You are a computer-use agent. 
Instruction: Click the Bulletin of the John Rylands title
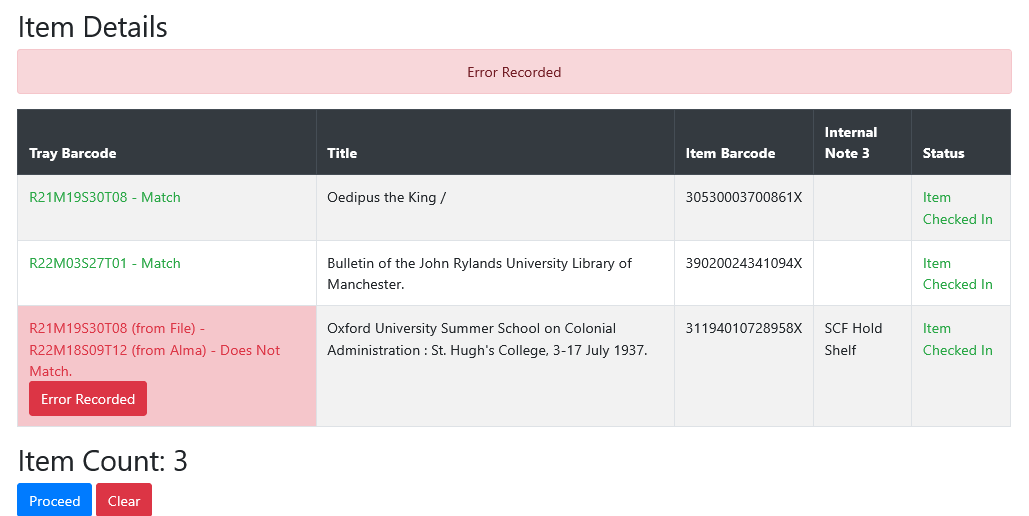coord(479,274)
